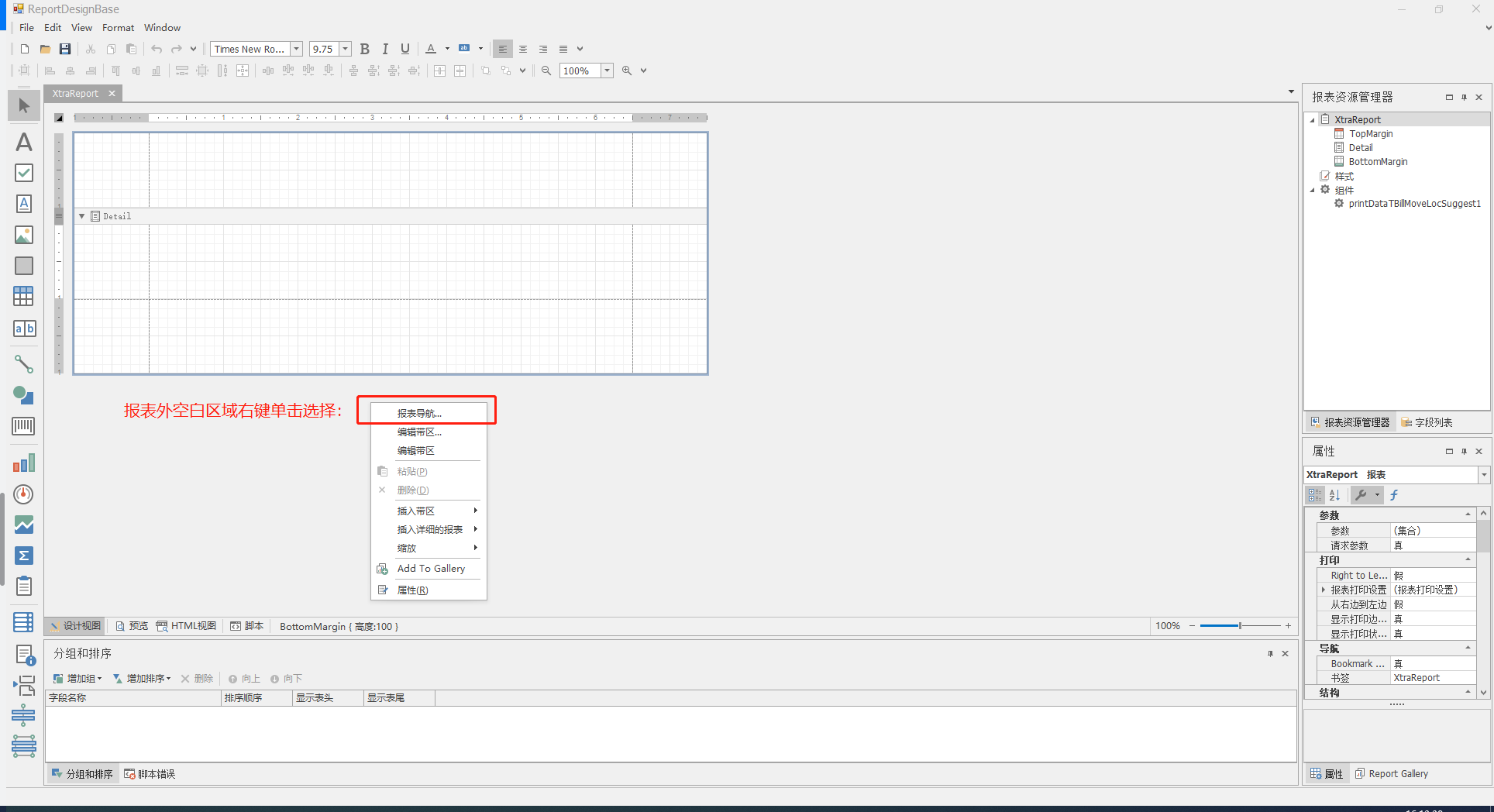Screen dimensions: 1494x812
Task: Select the Chart control tool
Action: pyautogui.click(x=24, y=463)
